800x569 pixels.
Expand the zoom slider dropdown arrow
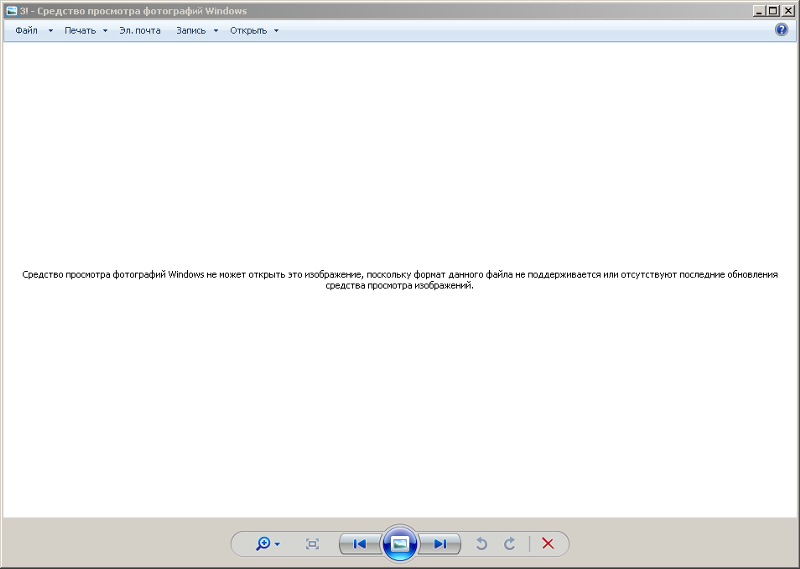click(x=277, y=544)
